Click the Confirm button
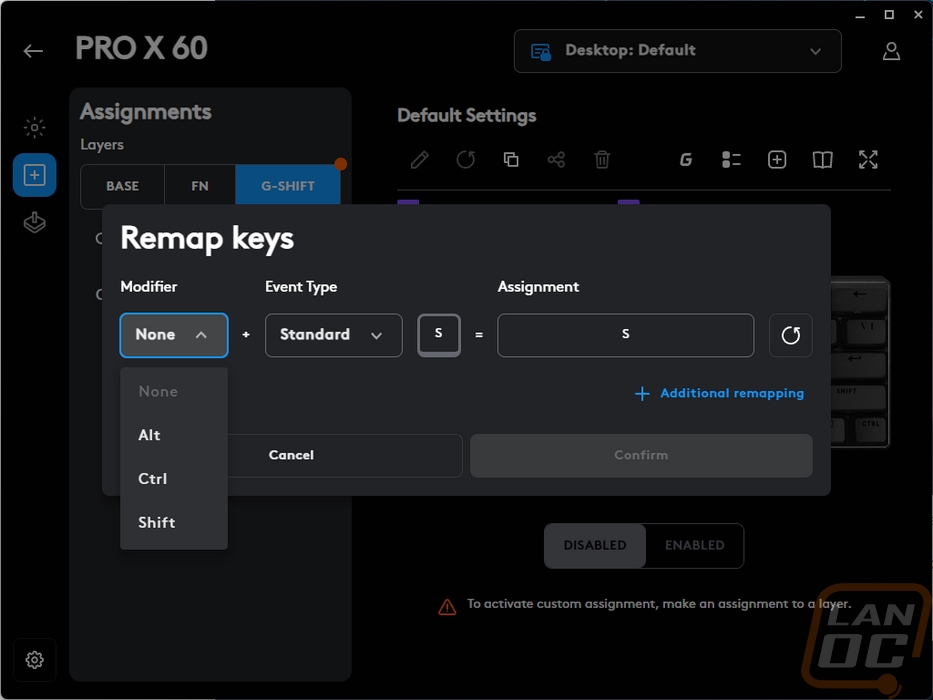The width and height of the screenshot is (933, 700). pos(641,455)
